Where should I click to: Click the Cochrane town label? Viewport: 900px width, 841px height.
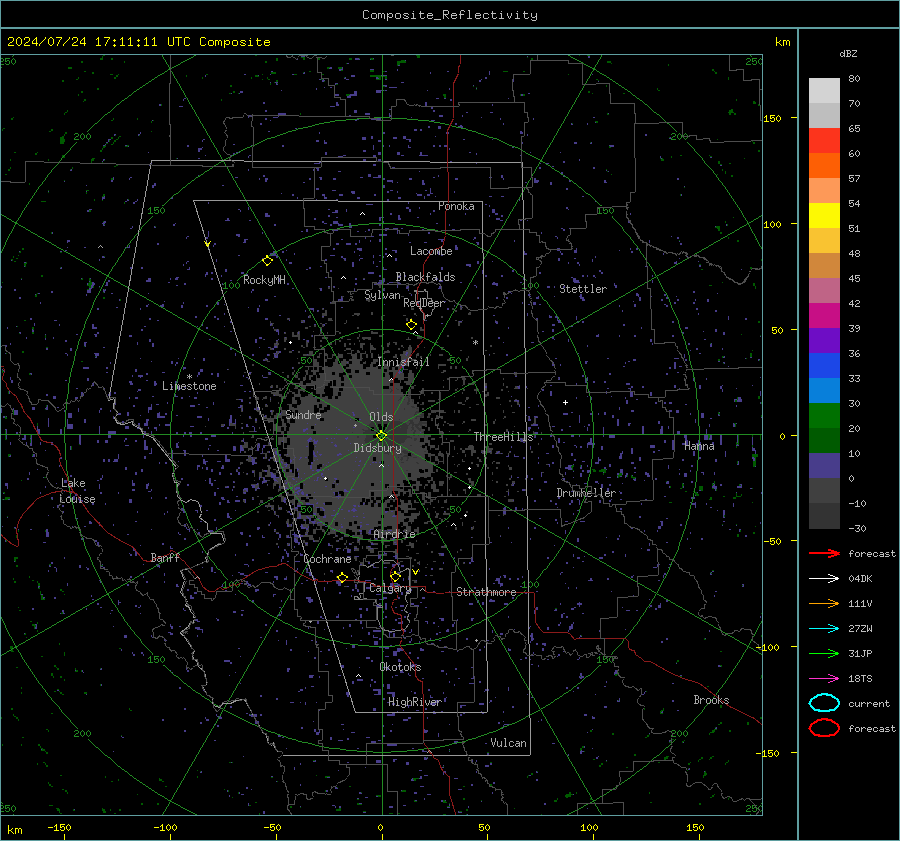pos(327,559)
